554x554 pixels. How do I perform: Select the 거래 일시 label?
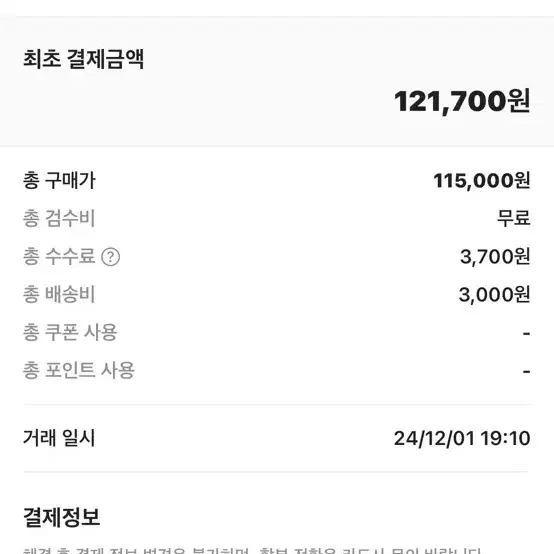[x=59, y=438]
